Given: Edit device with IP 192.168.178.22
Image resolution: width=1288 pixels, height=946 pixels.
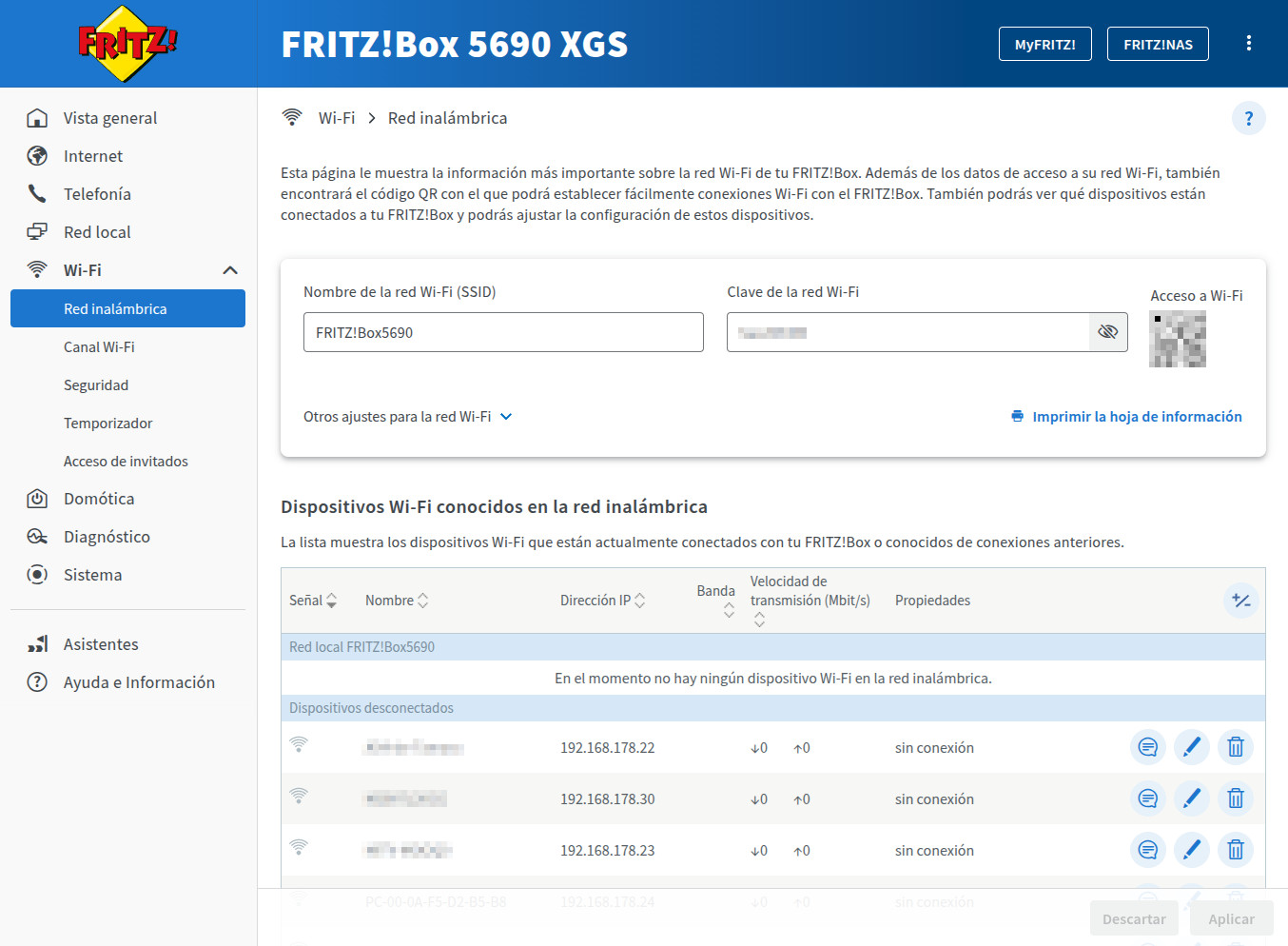Looking at the screenshot, I should click(1192, 747).
